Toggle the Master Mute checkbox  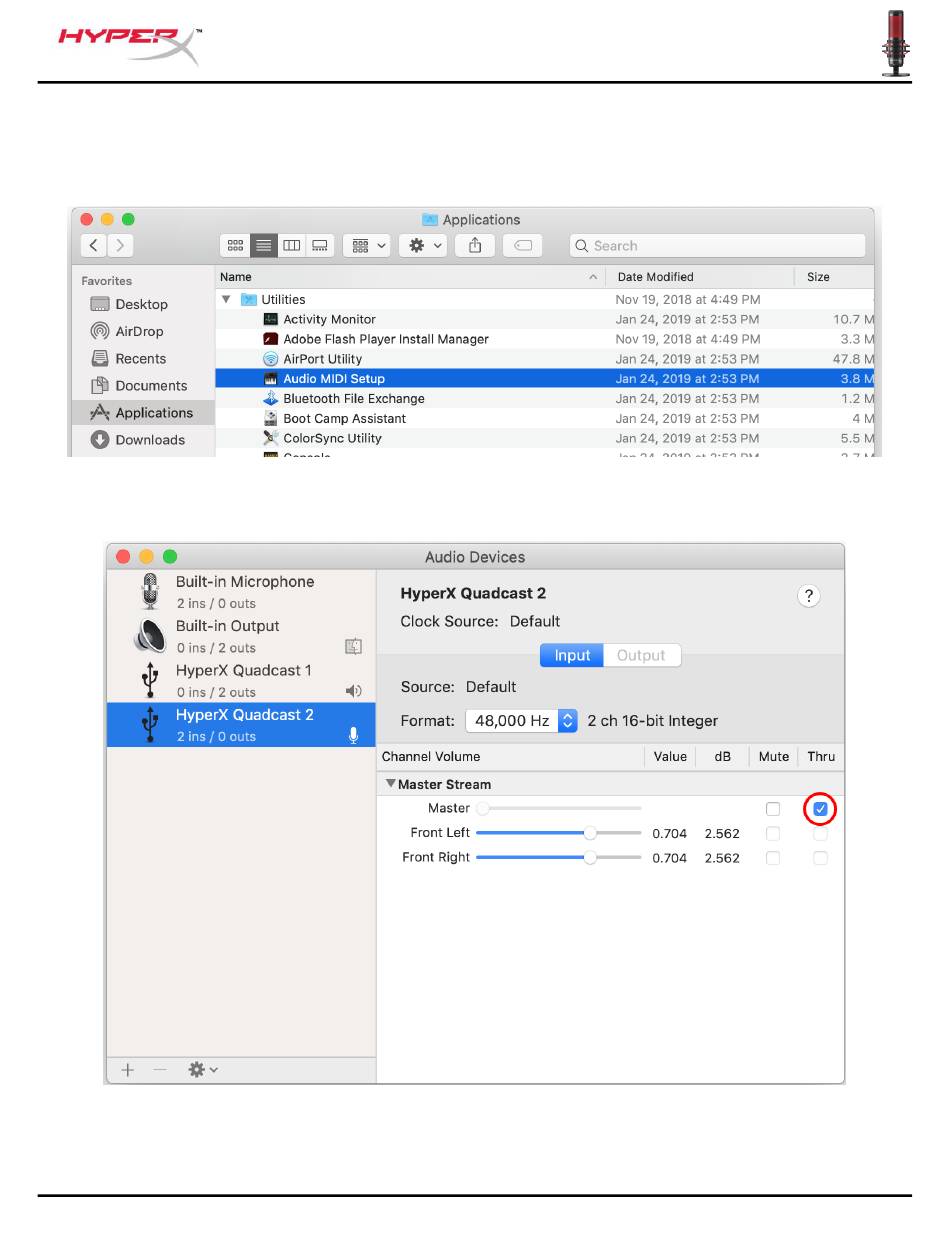pyautogui.click(x=772, y=808)
